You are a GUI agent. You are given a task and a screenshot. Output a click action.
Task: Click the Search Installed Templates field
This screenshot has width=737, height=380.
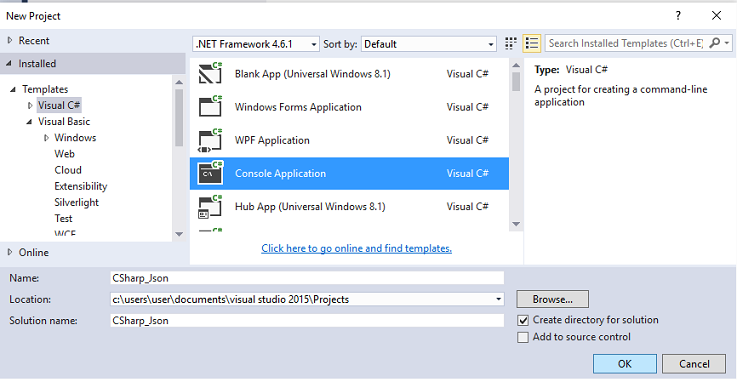coord(626,43)
